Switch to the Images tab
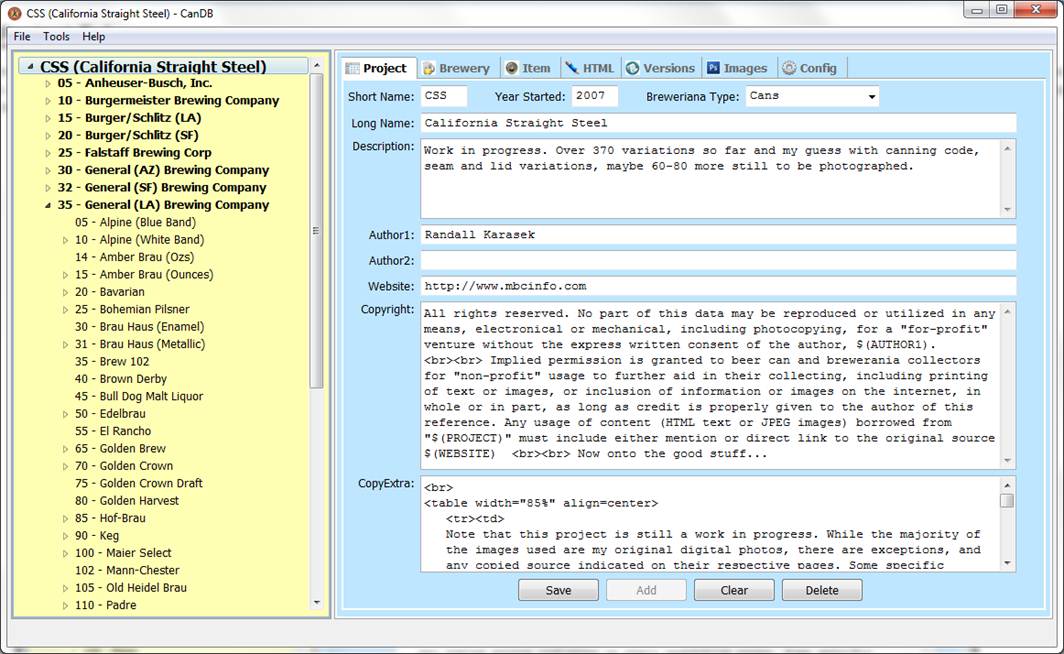The width and height of the screenshot is (1064, 654). (738, 68)
